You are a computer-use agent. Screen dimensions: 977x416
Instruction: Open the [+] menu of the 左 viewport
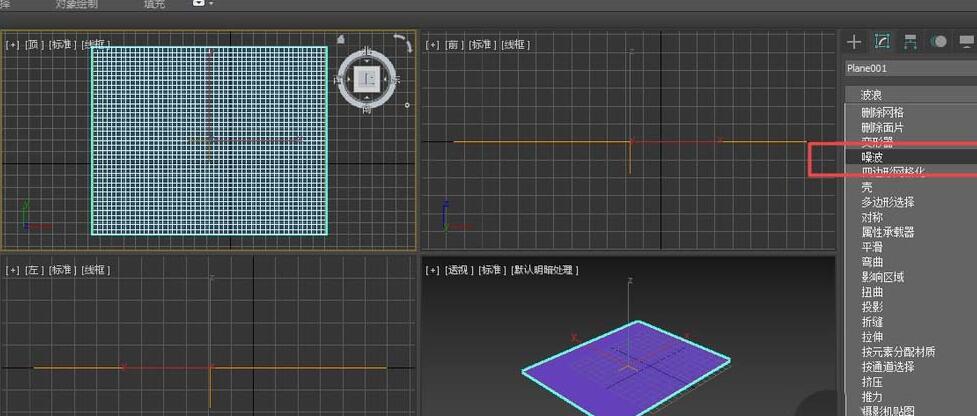click(x=12, y=270)
